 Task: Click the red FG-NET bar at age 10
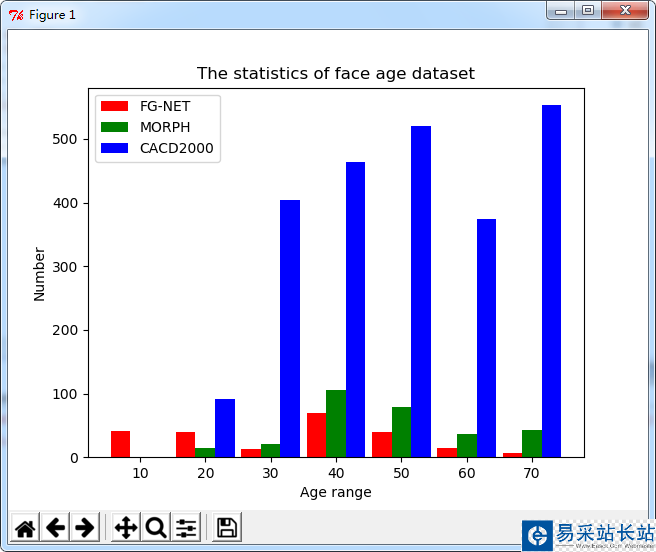coord(120,444)
